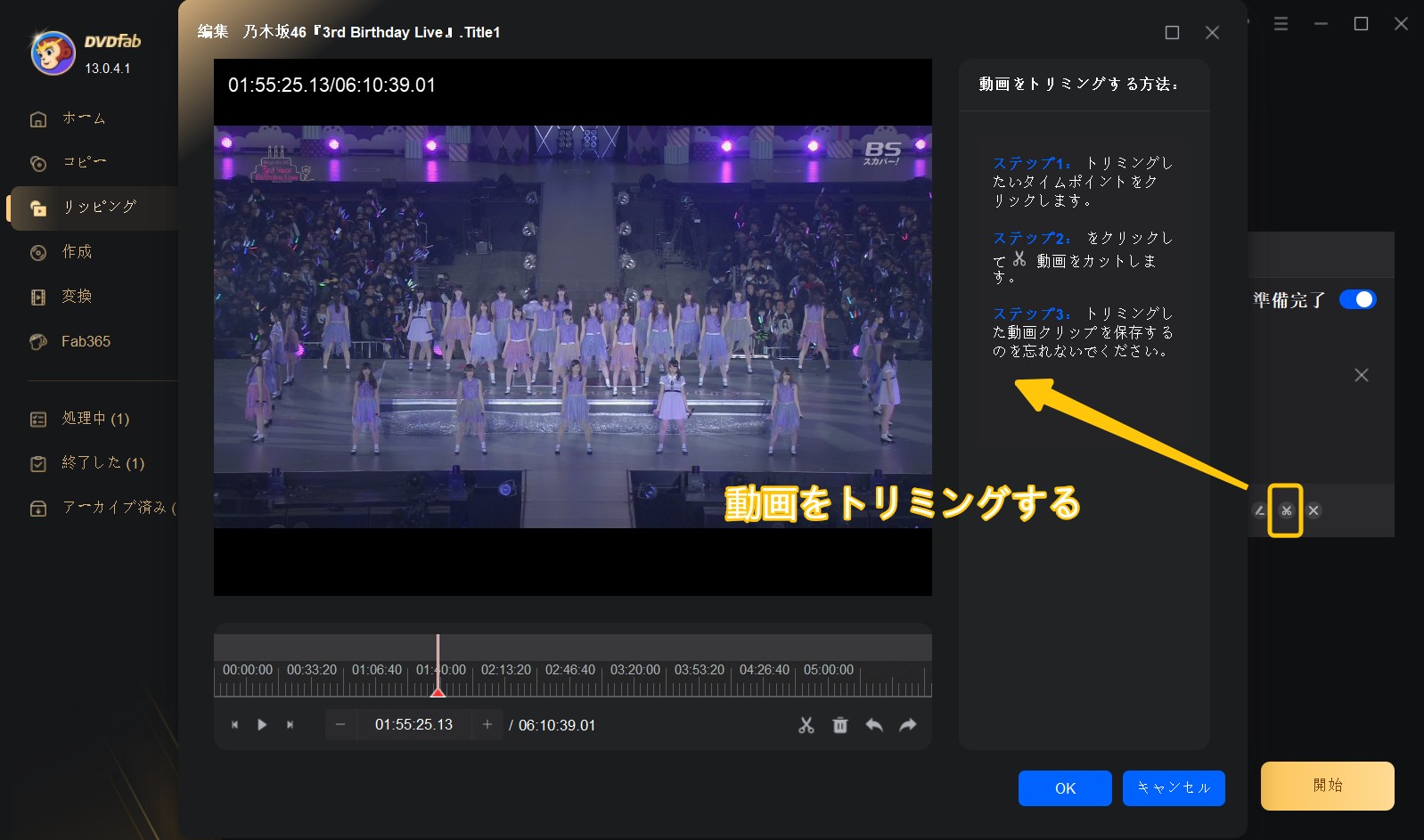Click the 動画をトリミングする方法 heading
This screenshot has width=1424, height=840.
tap(1078, 84)
